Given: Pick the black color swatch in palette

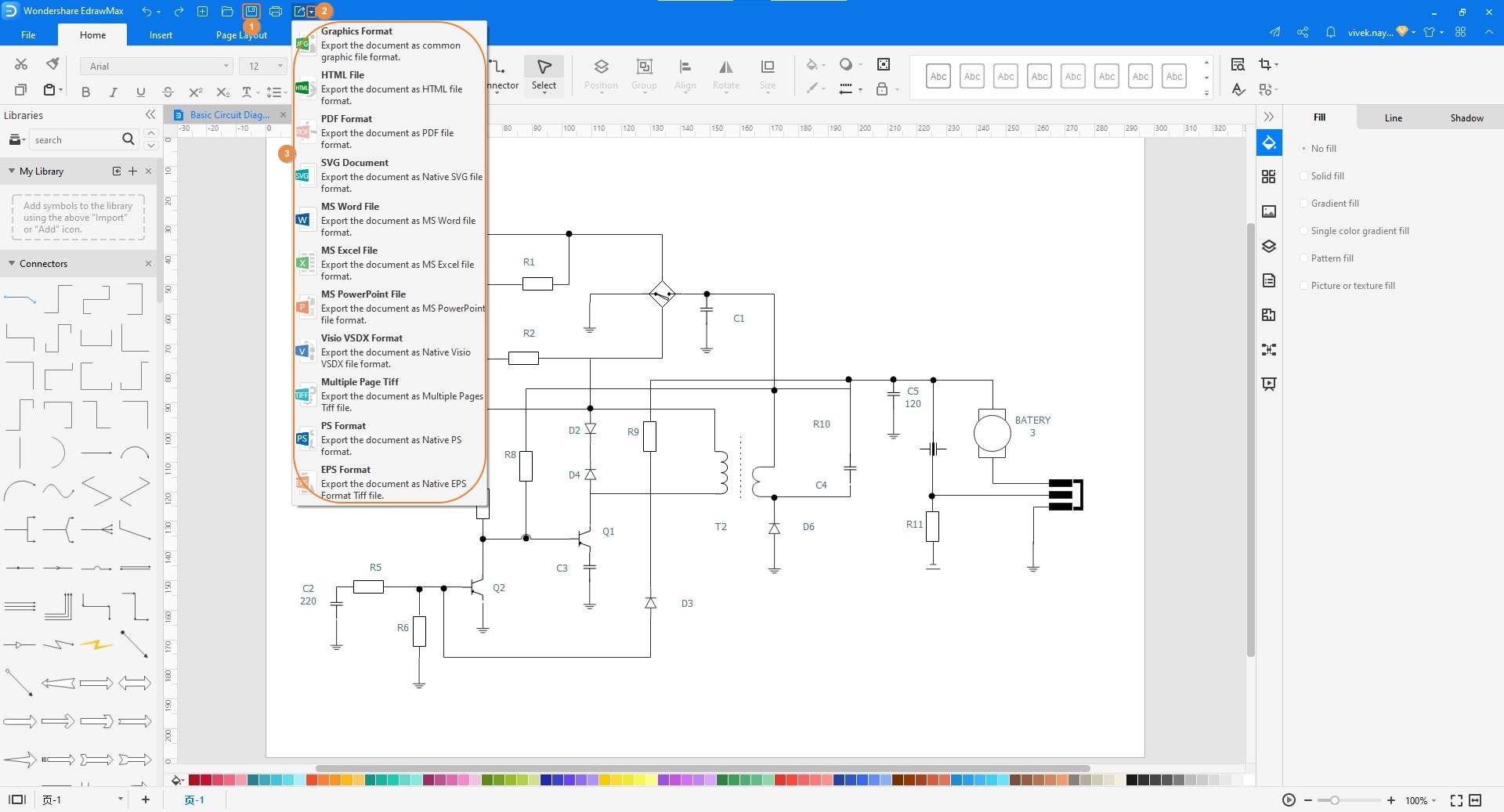Looking at the screenshot, I should pos(1131,780).
